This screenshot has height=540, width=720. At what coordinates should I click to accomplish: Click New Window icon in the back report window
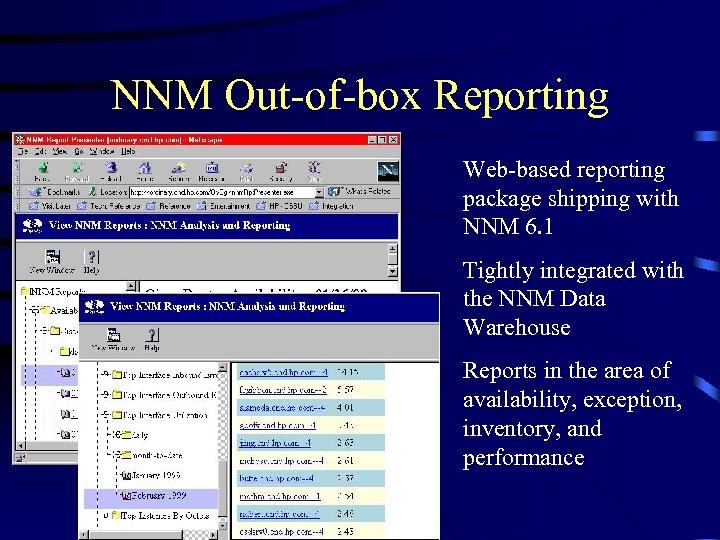[x=53, y=258]
